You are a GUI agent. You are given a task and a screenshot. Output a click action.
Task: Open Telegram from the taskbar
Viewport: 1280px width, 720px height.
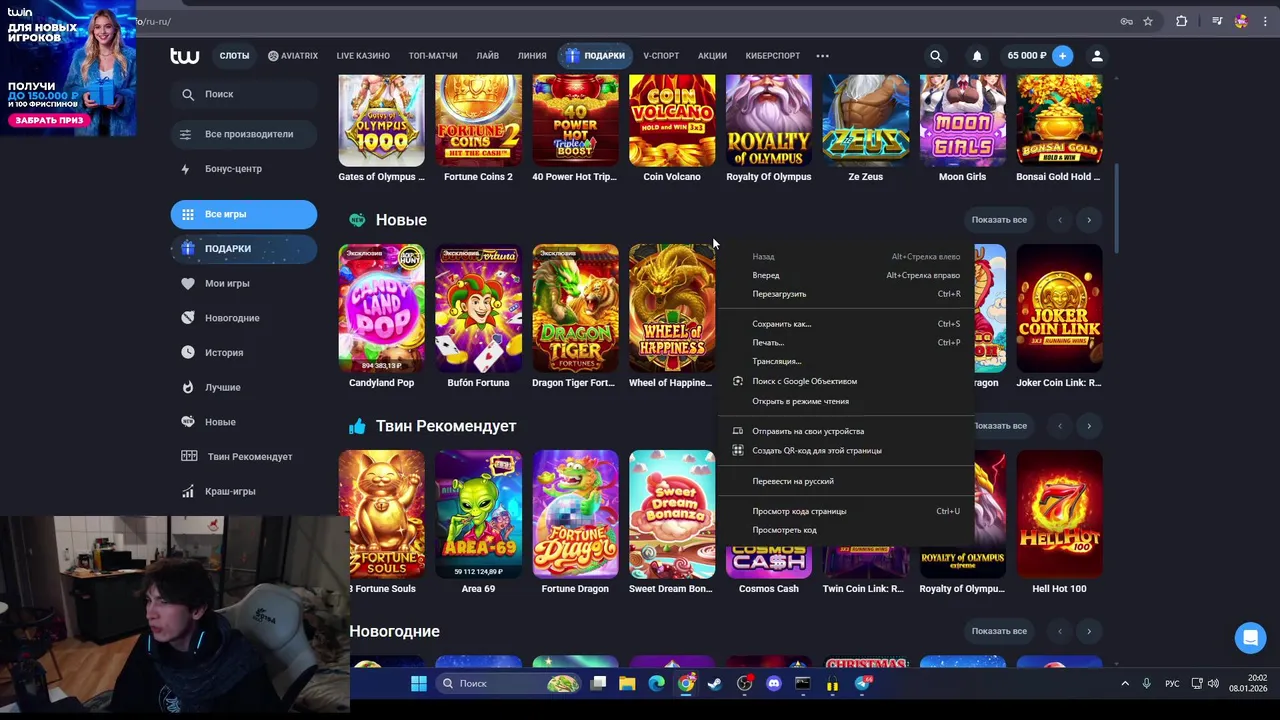[862, 683]
